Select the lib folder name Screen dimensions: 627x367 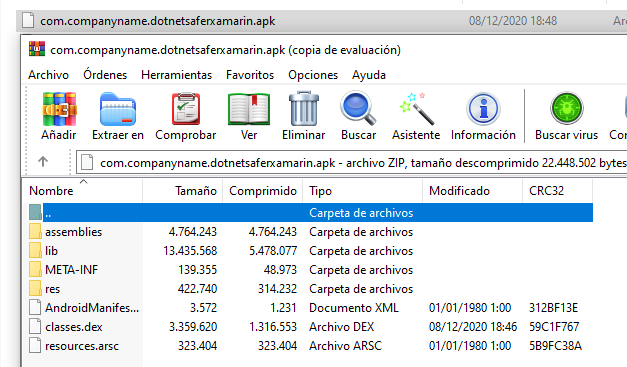[x=51, y=251]
